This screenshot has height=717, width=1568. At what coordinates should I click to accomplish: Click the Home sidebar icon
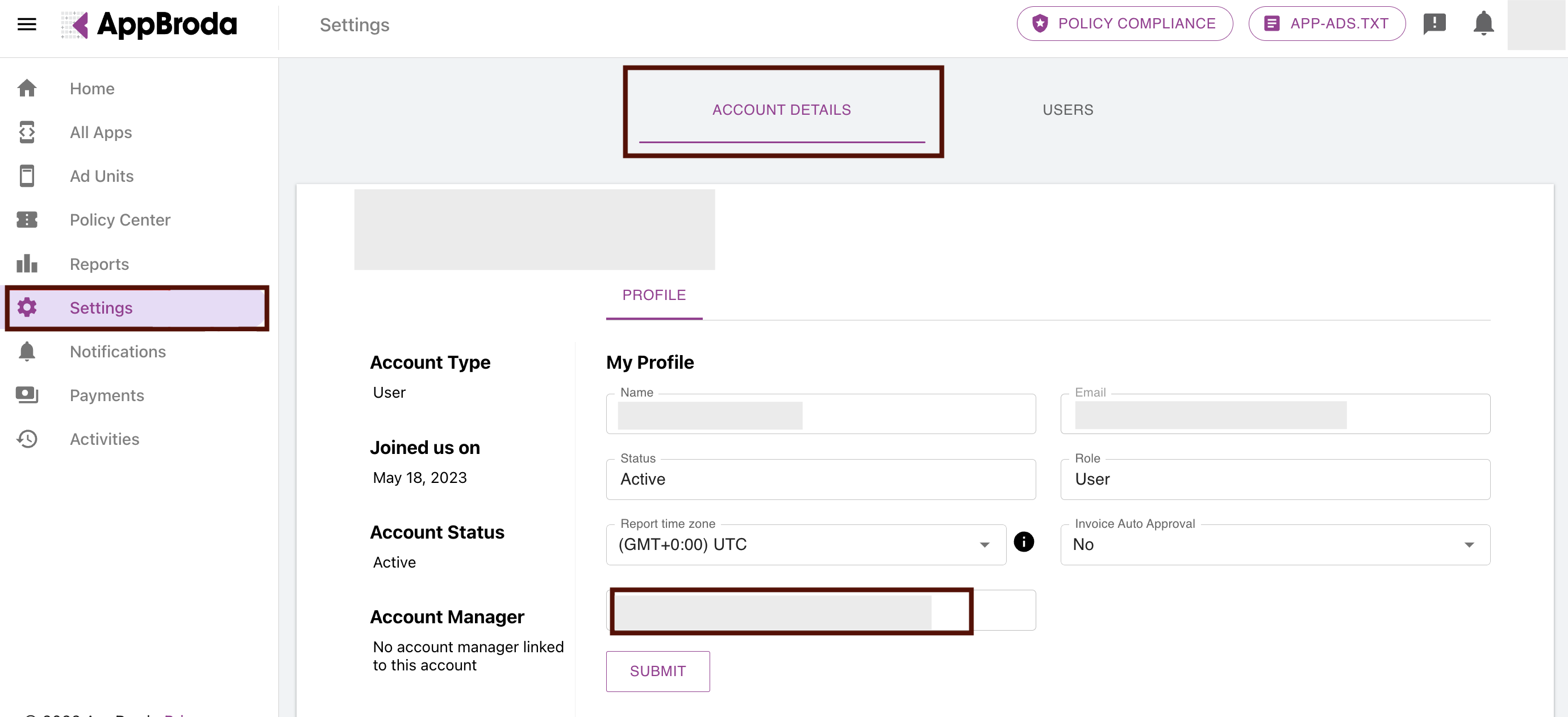pyautogui.click(x=27, y=88)
